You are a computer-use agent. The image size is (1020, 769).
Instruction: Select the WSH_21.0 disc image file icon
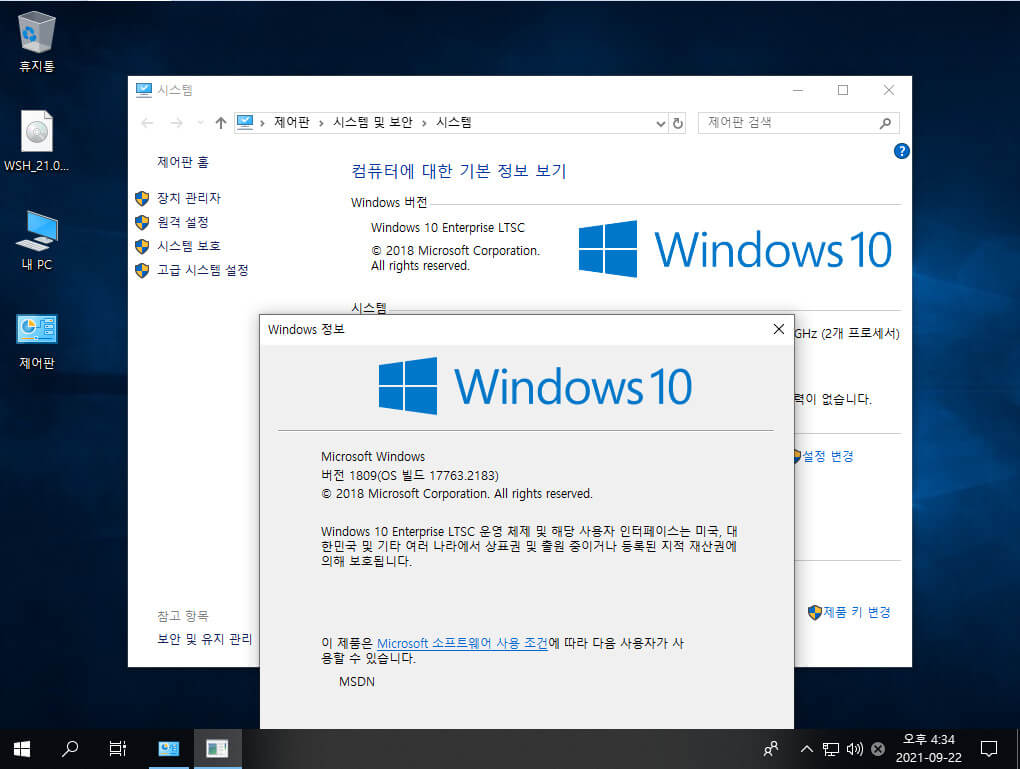(36, 141)
